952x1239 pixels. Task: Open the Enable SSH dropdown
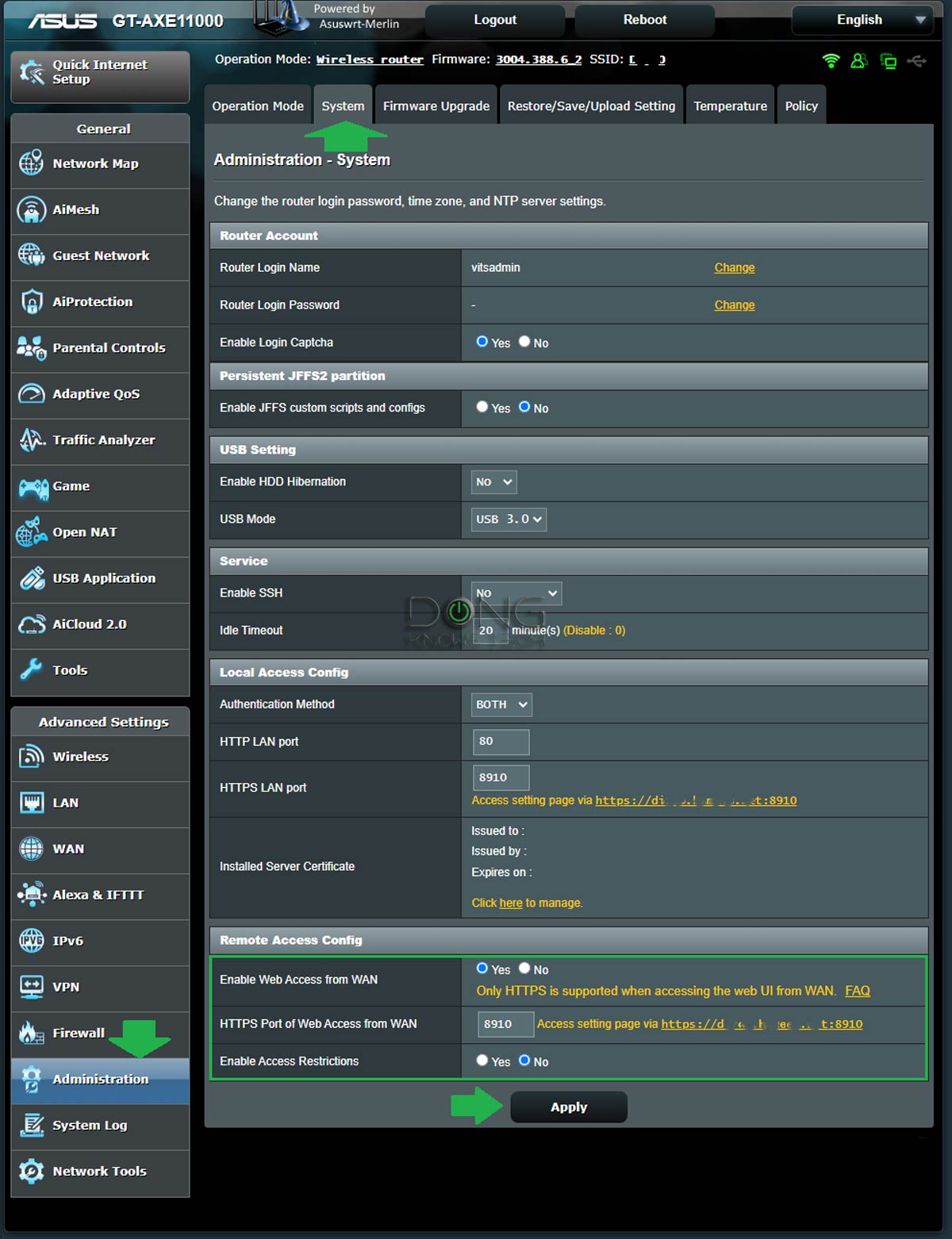[516, 593]
